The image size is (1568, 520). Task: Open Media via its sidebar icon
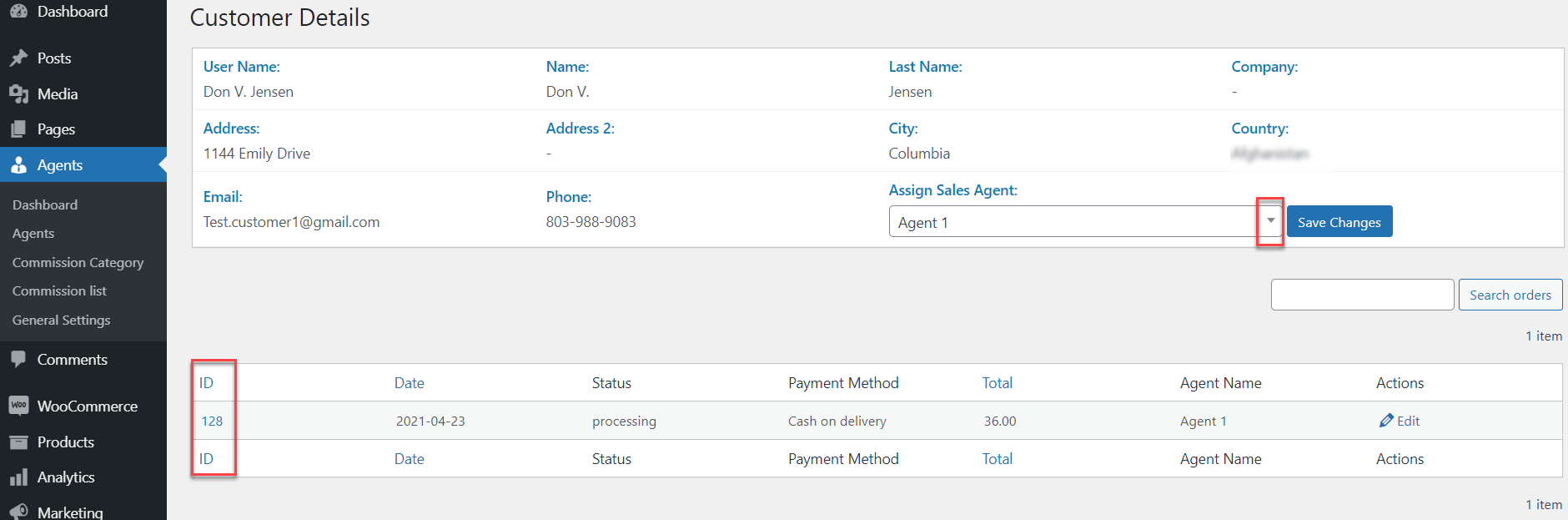pos(18,94)
